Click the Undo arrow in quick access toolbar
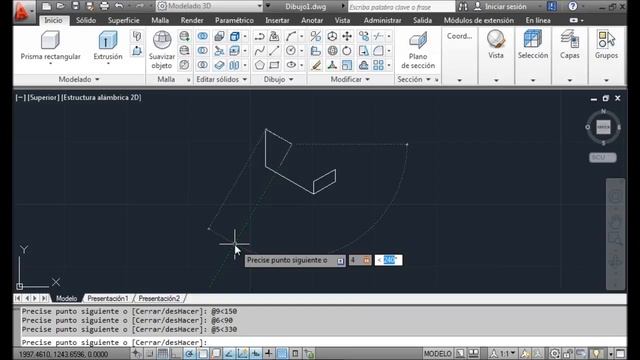This screenshot has width=640, height=360. (119, 6)
